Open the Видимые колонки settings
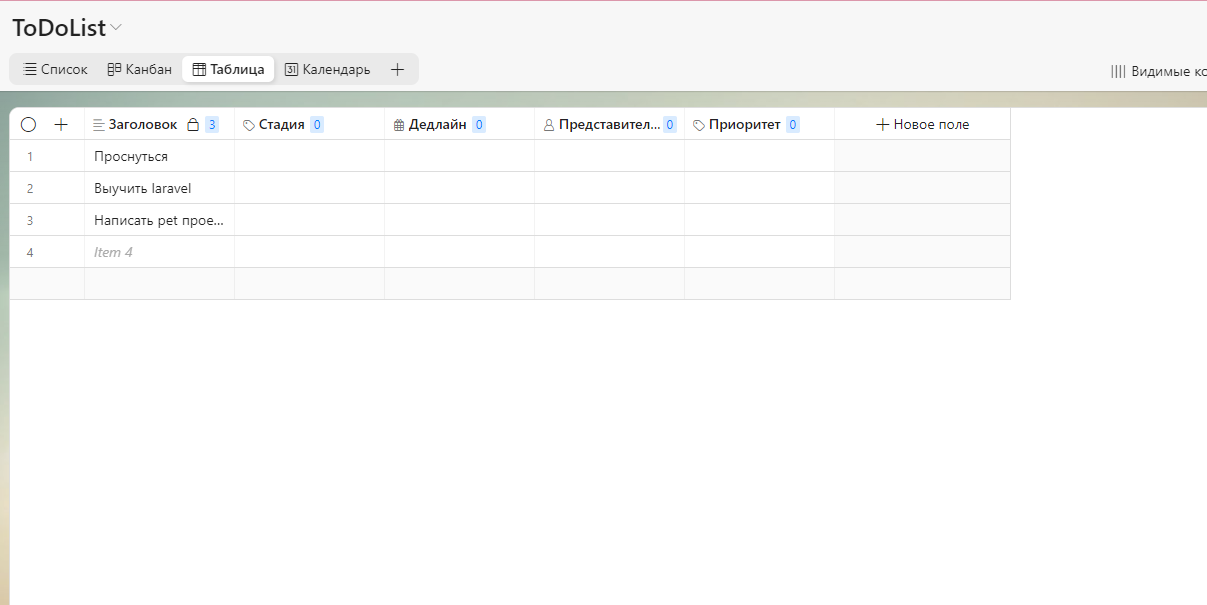Image resolution: width=1207 pixels, height=605 pixels. pyautogui.click(x=1158, y=71)
